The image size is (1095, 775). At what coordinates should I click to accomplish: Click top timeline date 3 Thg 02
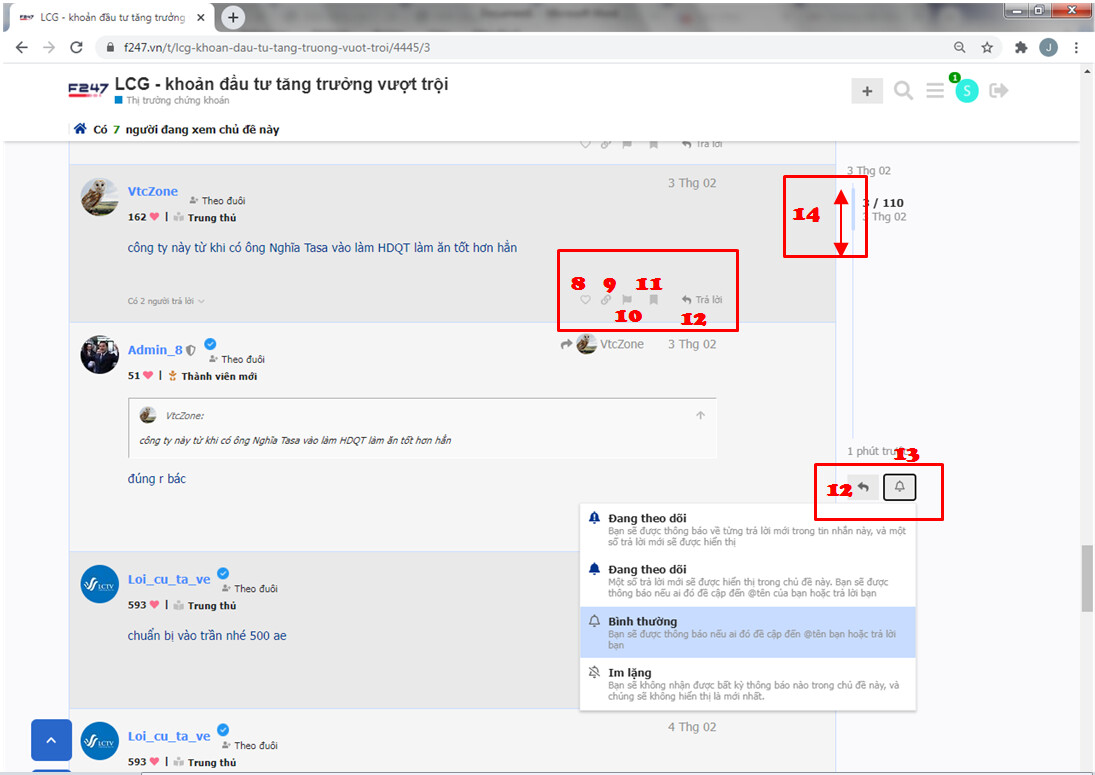coord(869,170)
